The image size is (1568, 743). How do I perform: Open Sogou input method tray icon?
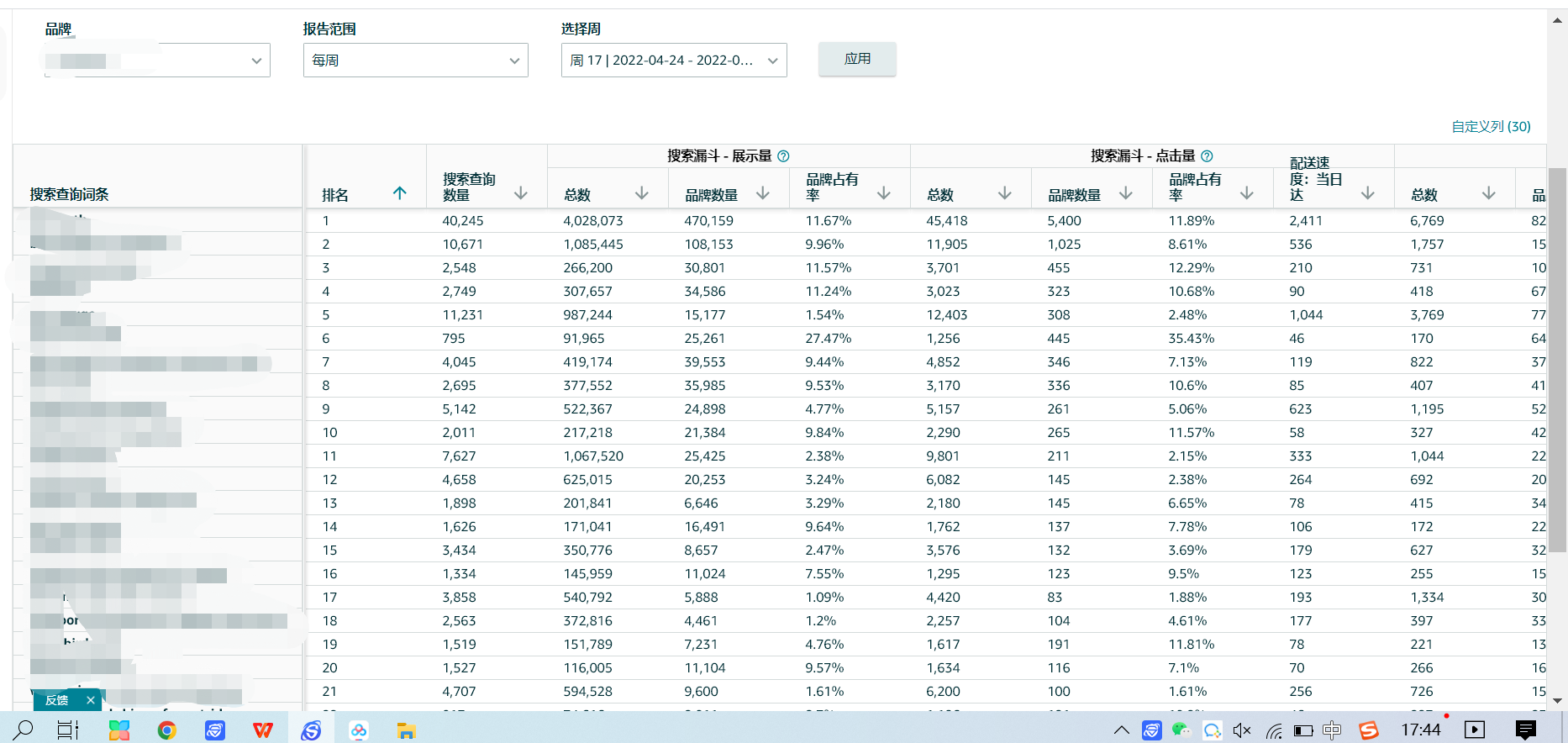tap(1369, 730)
